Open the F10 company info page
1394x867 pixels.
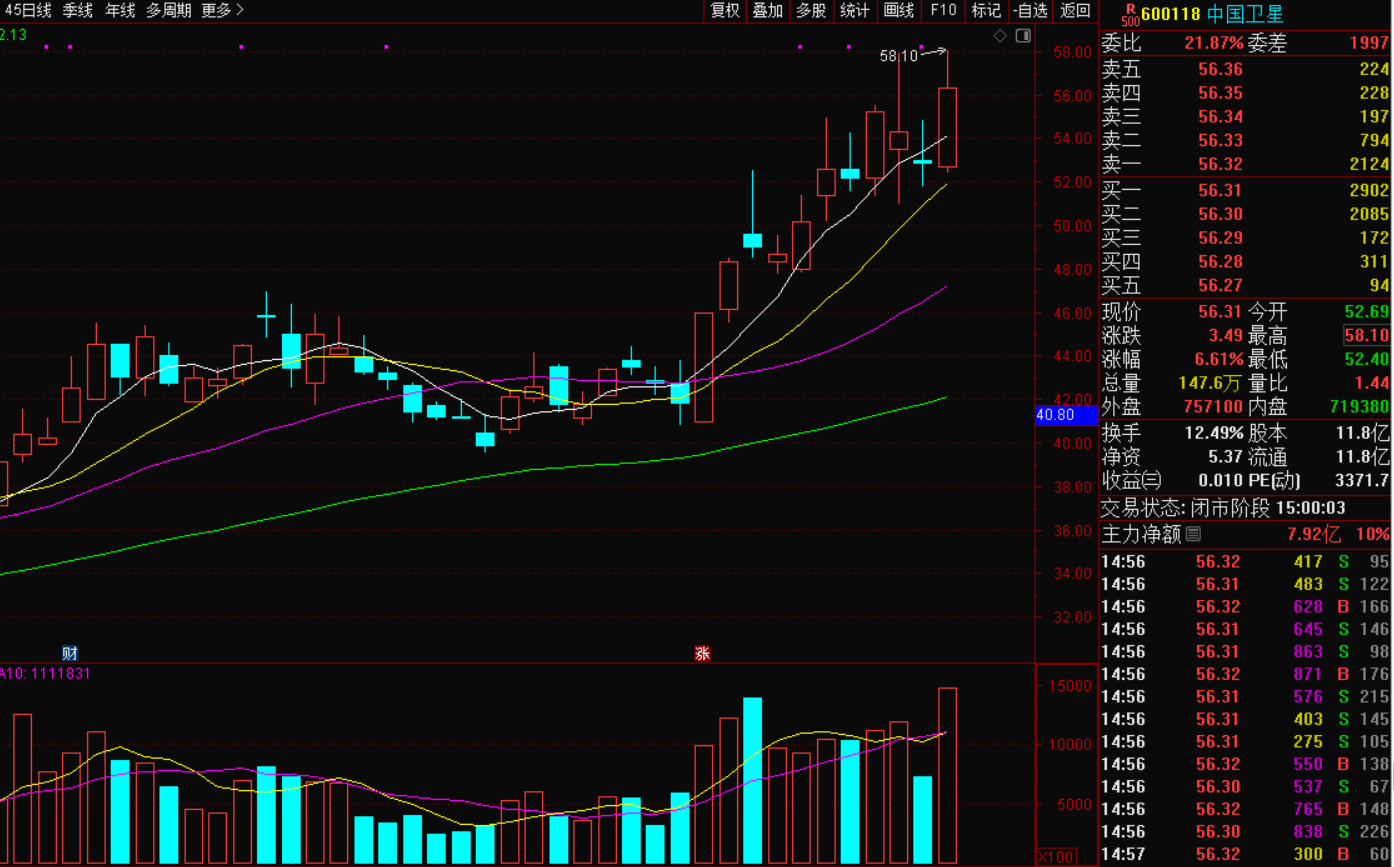click(x=943, y=11)
